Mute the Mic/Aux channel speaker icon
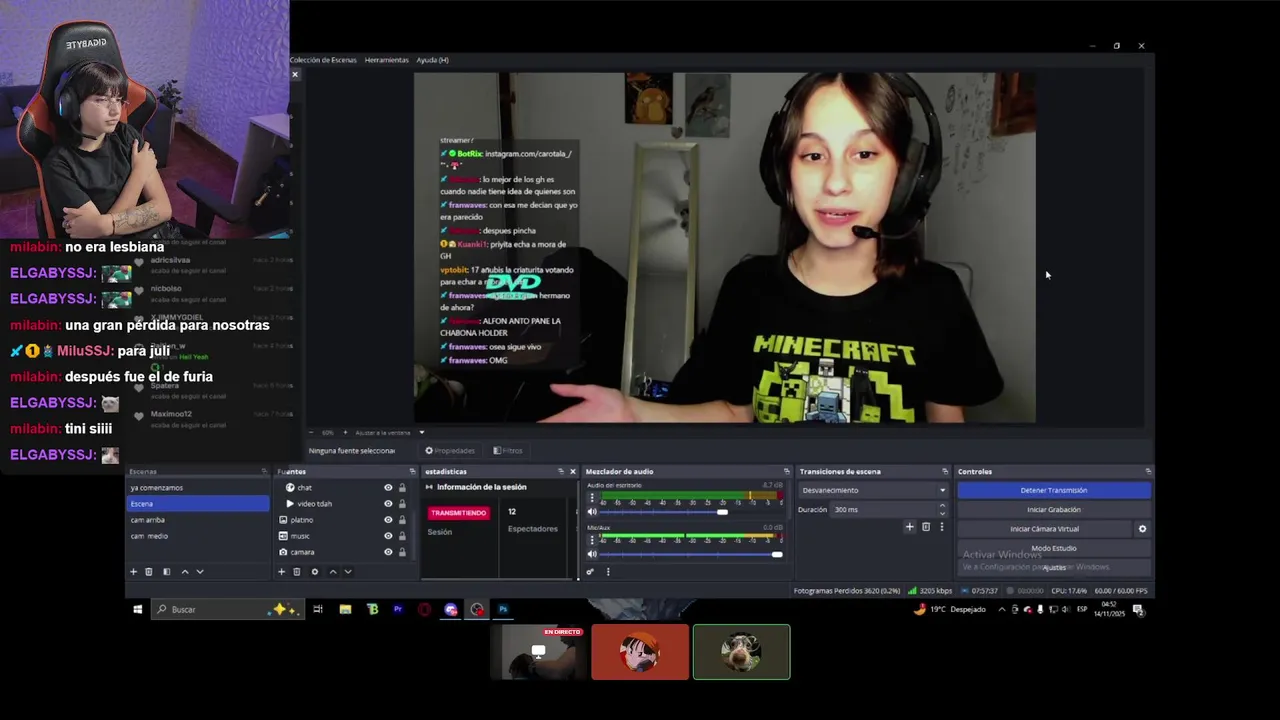 591,554
